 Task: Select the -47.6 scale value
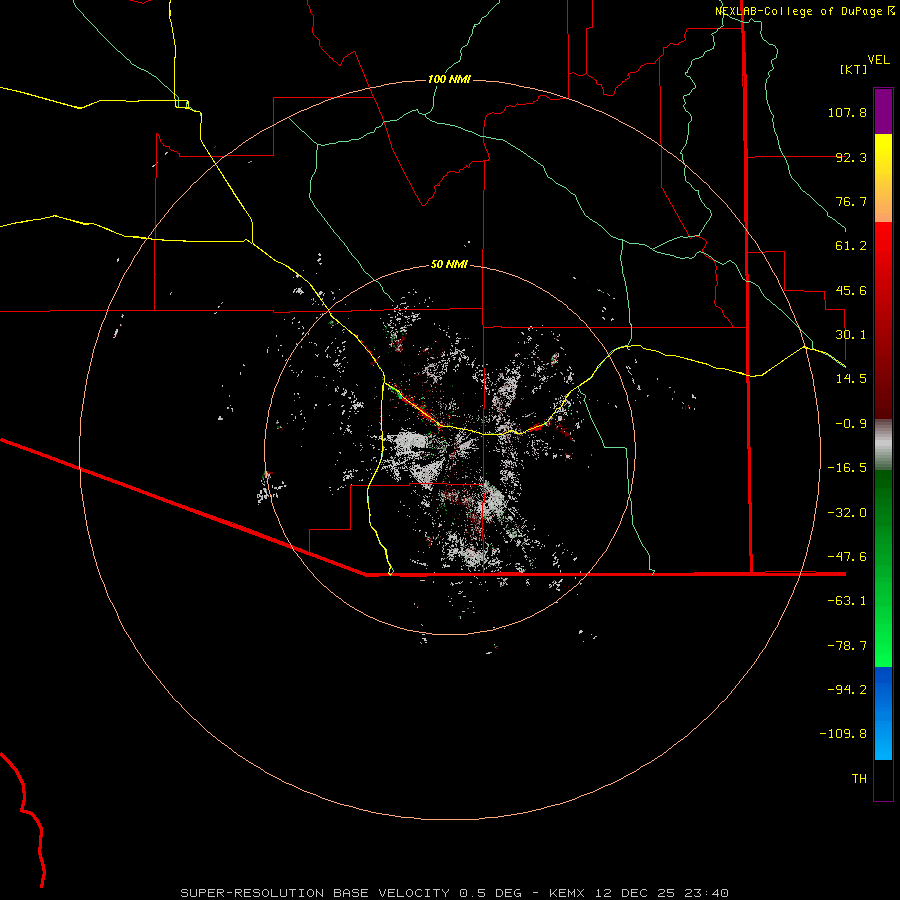(x=847, y=557)
